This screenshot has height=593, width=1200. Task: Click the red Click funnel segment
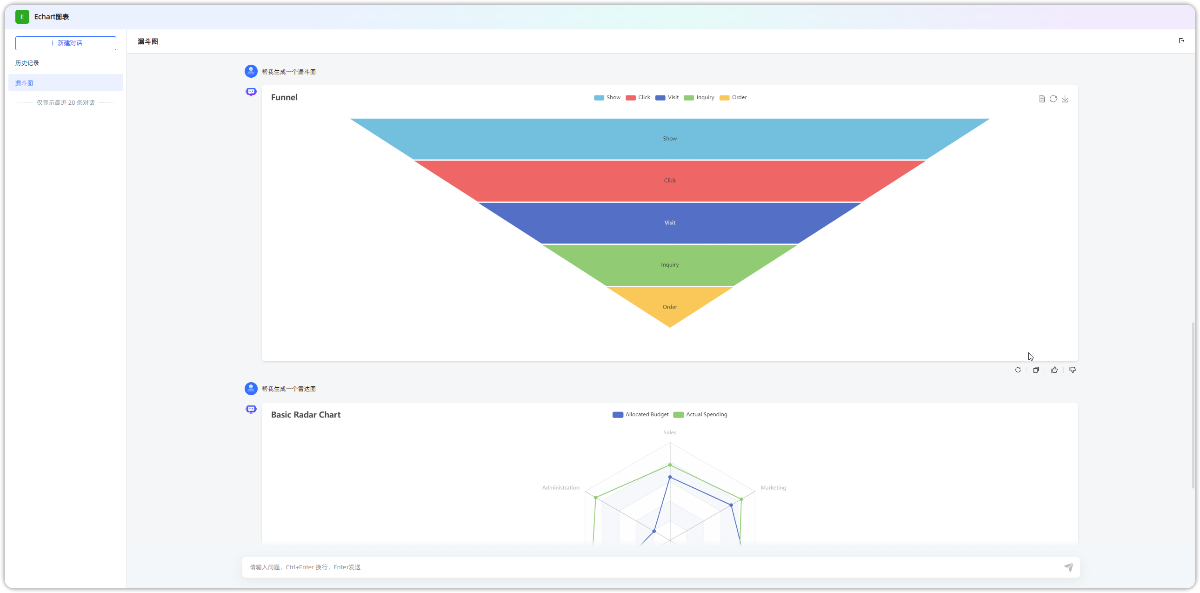click(670, 181)
